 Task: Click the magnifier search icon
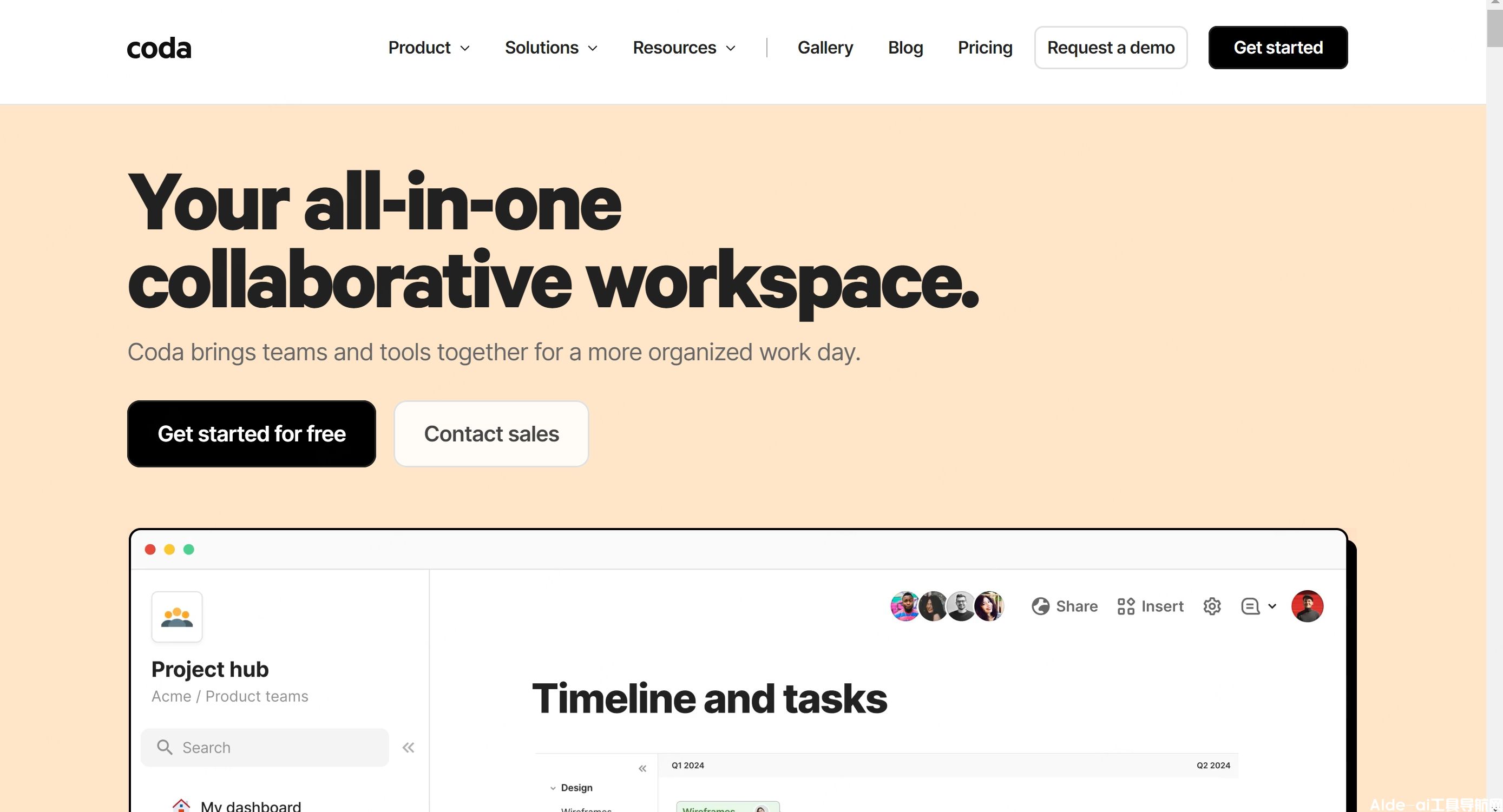coord(165,747)
